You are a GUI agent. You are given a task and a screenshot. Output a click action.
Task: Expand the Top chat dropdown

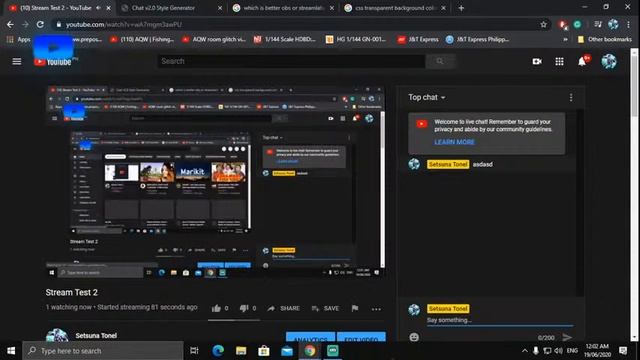pos(427,97)
